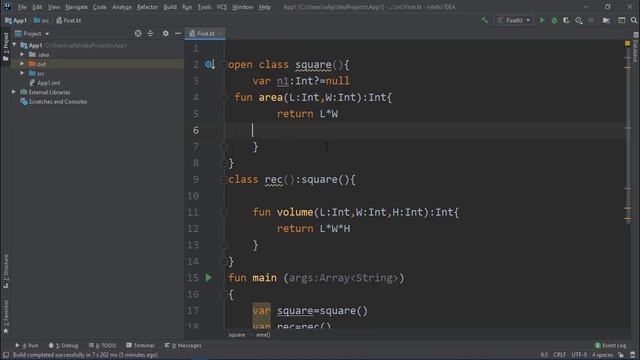Click the locate file crosshair icon in Project panel
The width and height of the screenshot is (640, 360).
tap(138, 33)
